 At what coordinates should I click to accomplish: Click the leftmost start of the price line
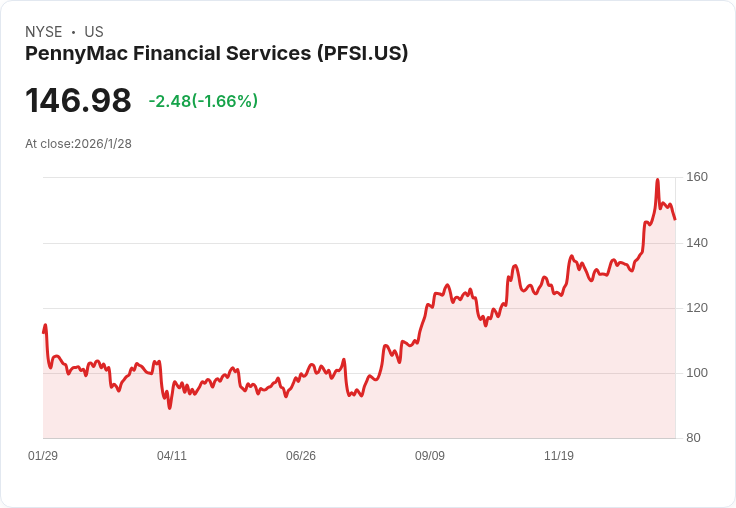(43, 331)
